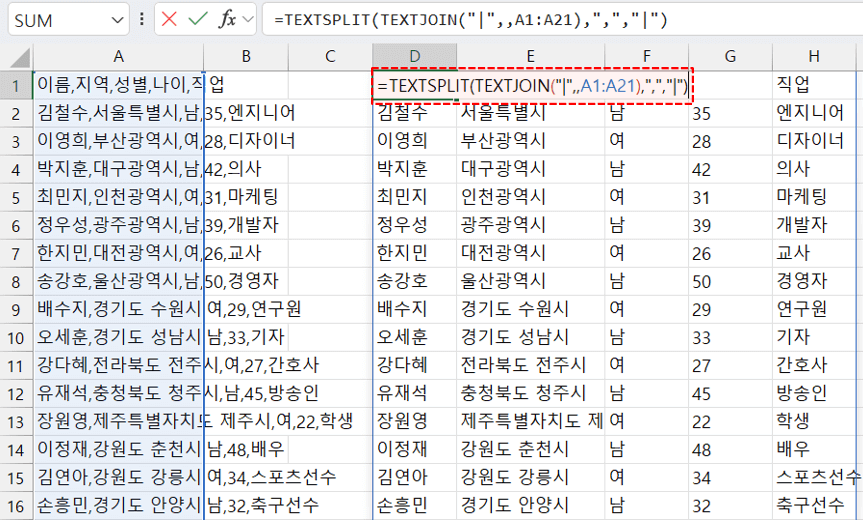
Task: Click cell D15 containing 김연아
Action: [x=414, y=478]
